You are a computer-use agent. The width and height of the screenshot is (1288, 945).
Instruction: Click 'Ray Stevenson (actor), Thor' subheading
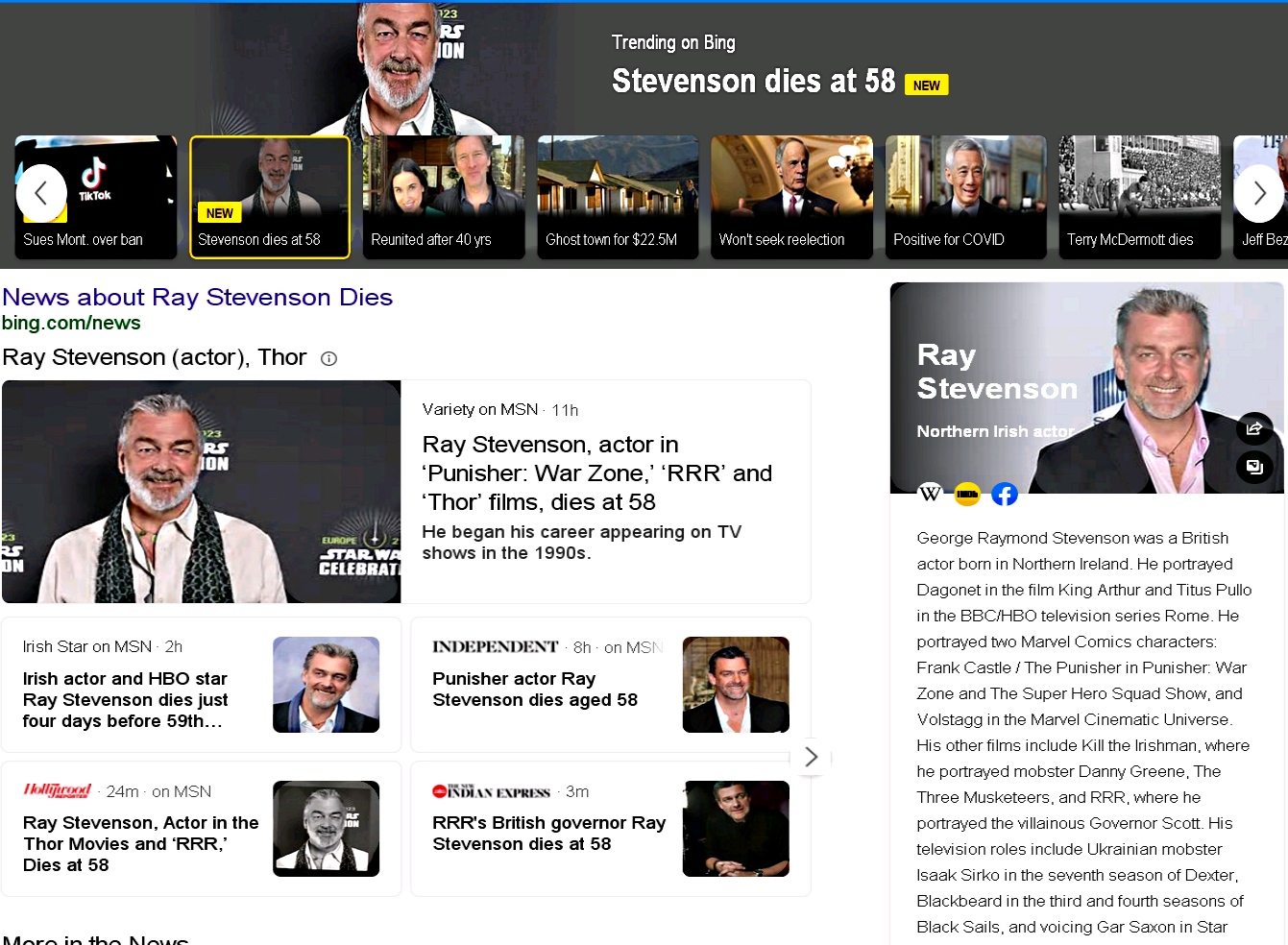(155, 357)
